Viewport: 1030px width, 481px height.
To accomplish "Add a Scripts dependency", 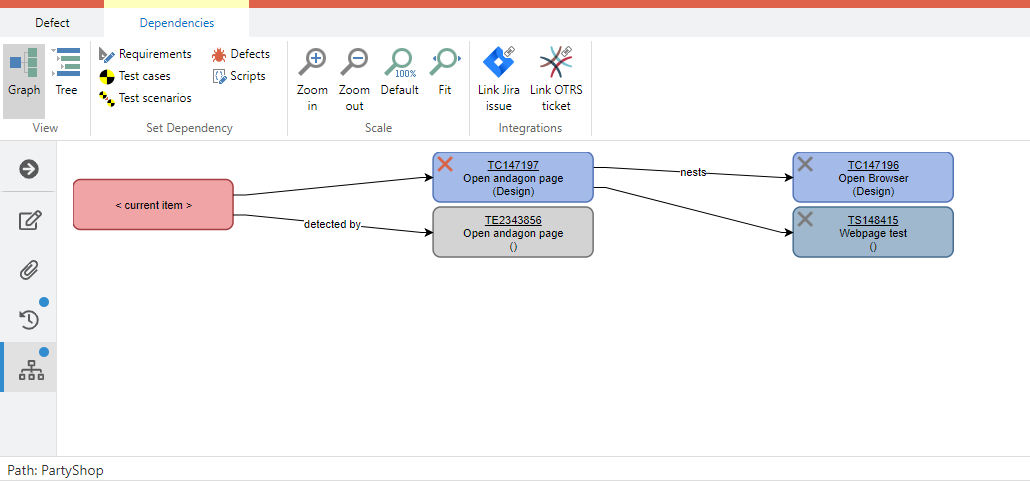I will point(239,76).
